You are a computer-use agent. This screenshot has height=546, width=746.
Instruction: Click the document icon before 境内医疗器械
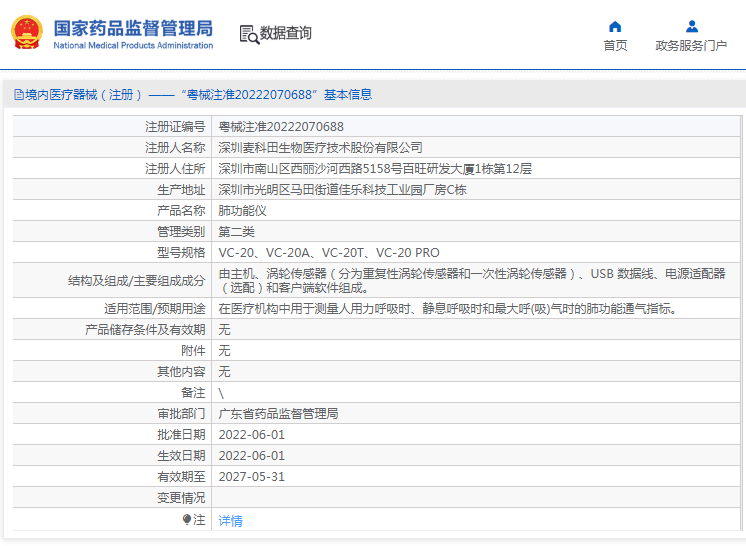19,95
